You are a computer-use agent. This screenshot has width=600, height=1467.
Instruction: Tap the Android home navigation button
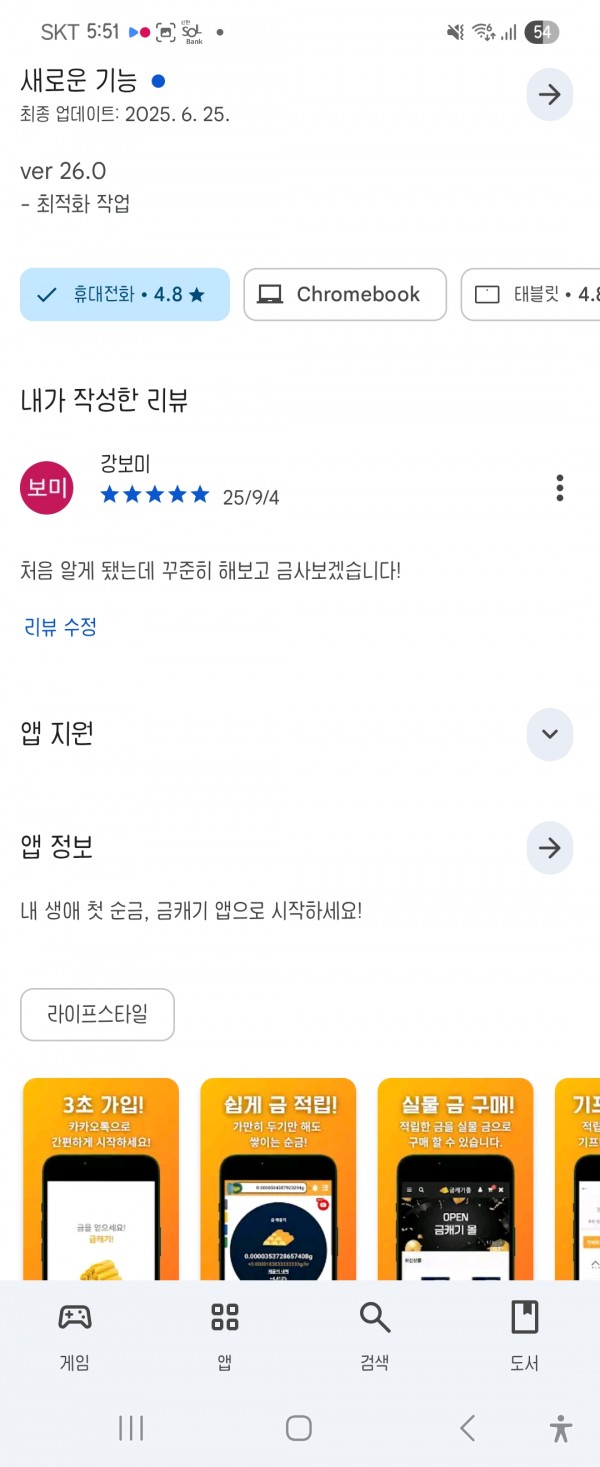pyautogui.click(x=299, y=1428)
